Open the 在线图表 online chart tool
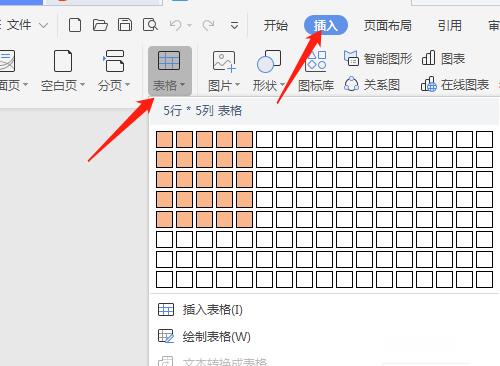 455,85
